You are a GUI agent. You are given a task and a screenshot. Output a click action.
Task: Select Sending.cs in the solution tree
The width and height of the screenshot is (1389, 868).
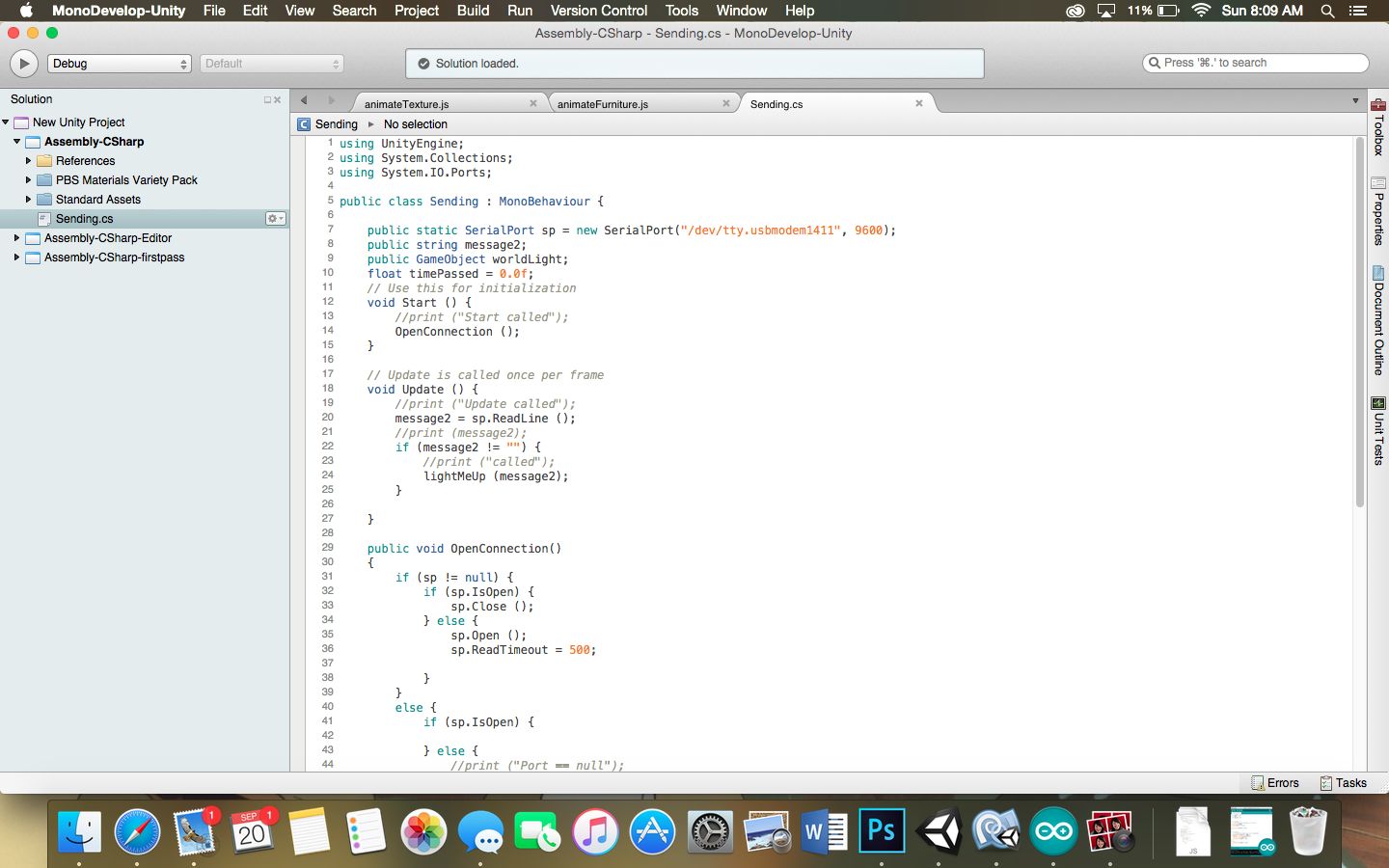tap(145, 219)
